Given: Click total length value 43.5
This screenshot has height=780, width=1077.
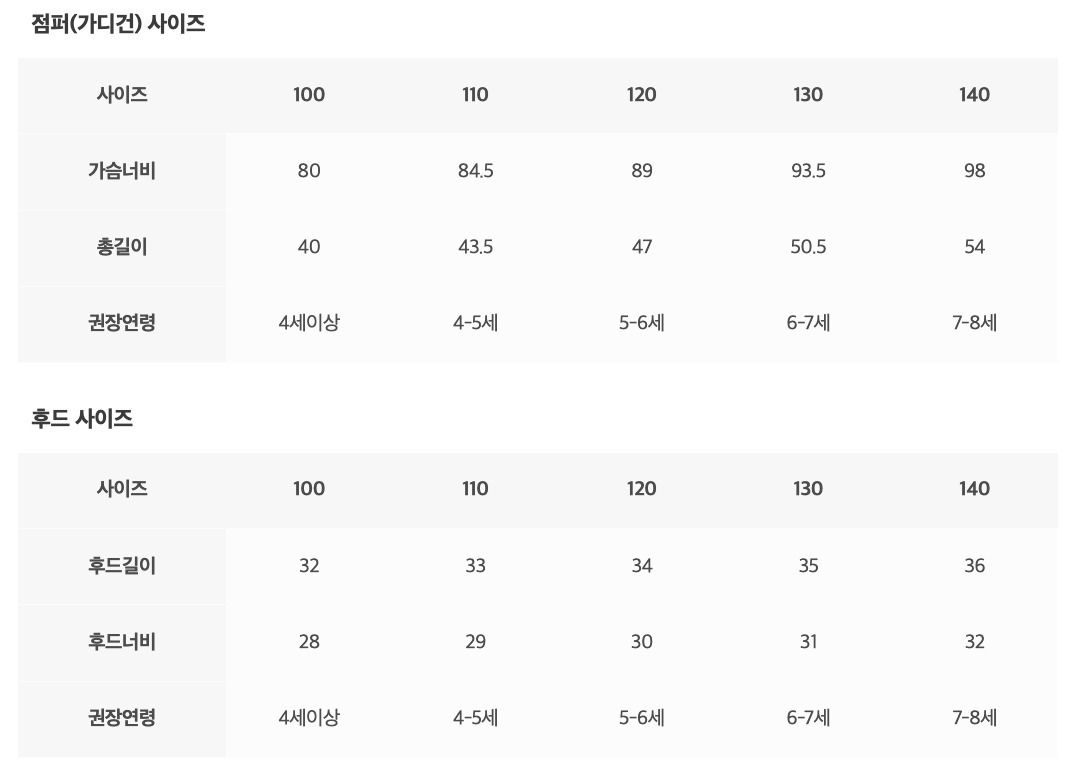Looking at the screenshot, I should (x=475, y=247).
